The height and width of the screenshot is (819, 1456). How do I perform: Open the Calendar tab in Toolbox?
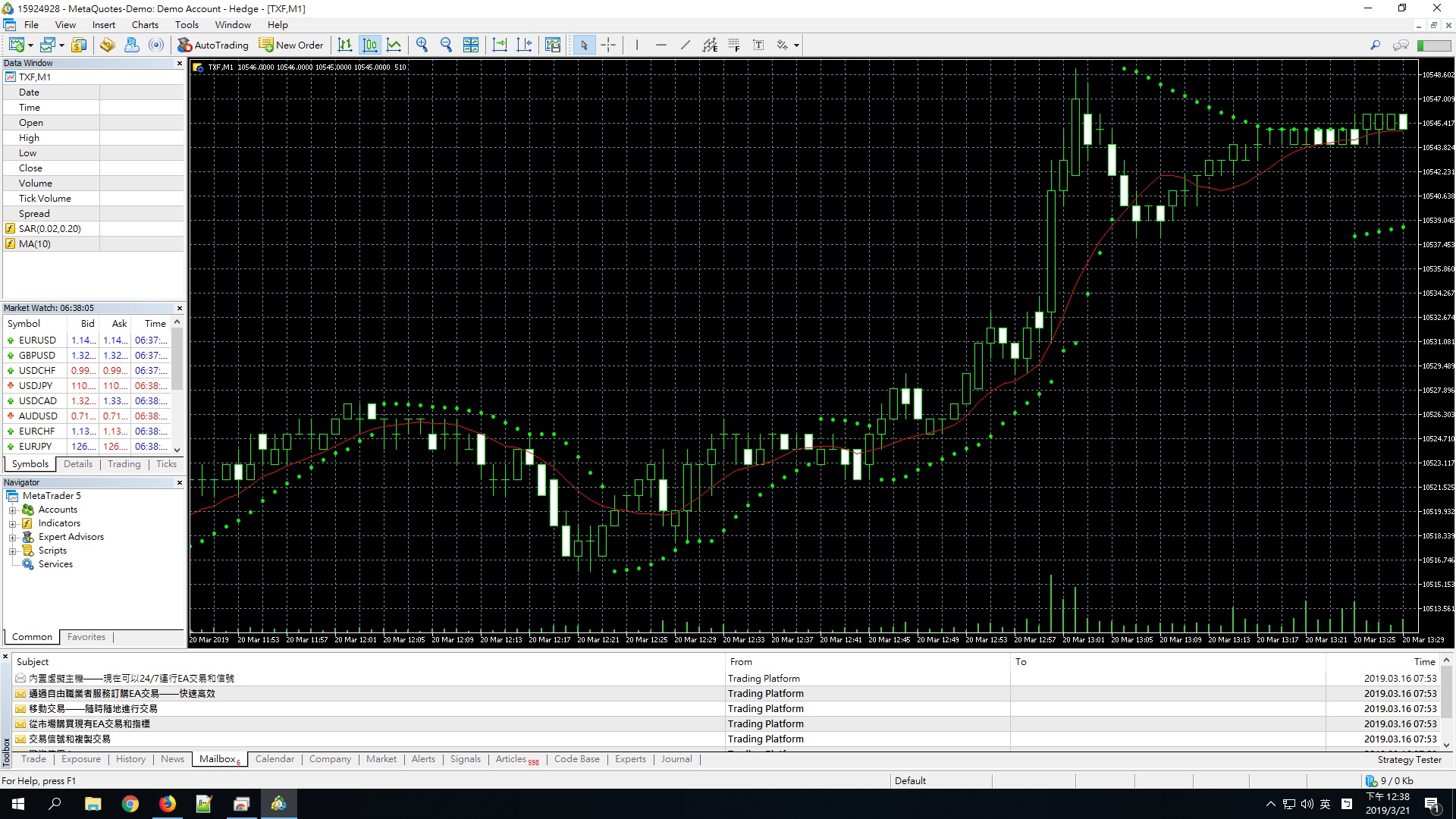pos(275,758)
